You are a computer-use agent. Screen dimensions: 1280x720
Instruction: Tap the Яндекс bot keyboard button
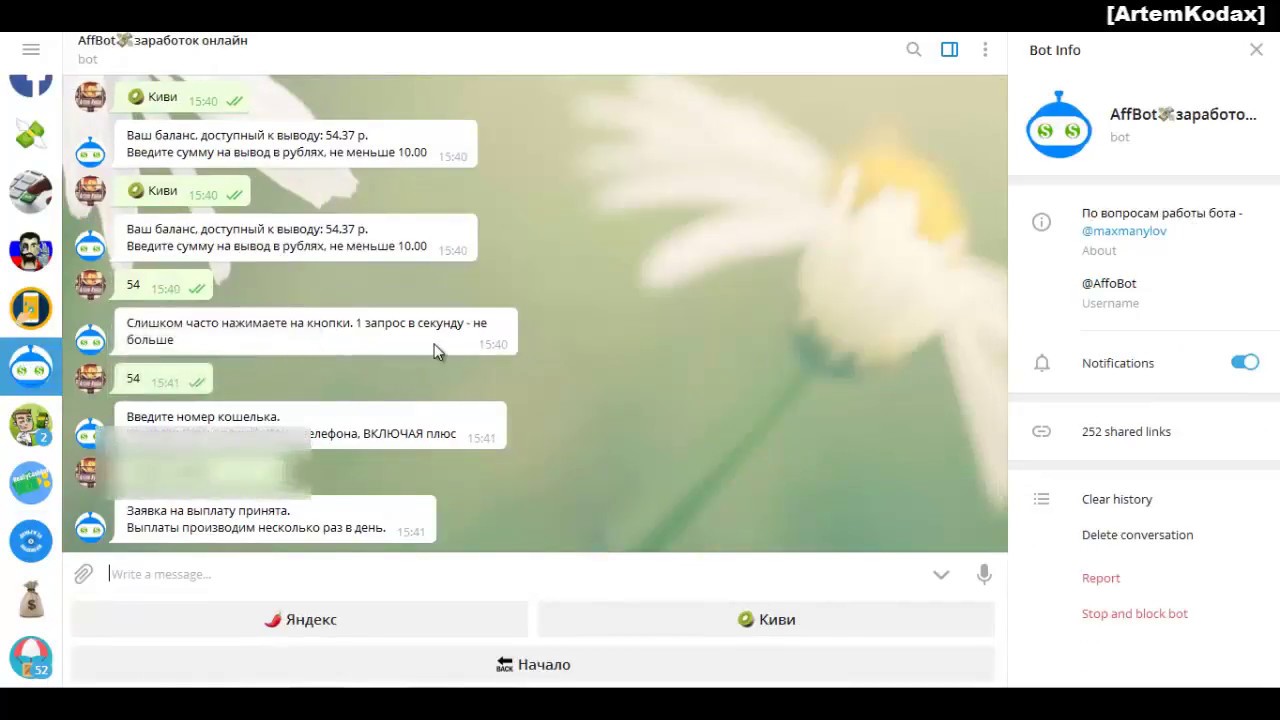tap(299, 620)
